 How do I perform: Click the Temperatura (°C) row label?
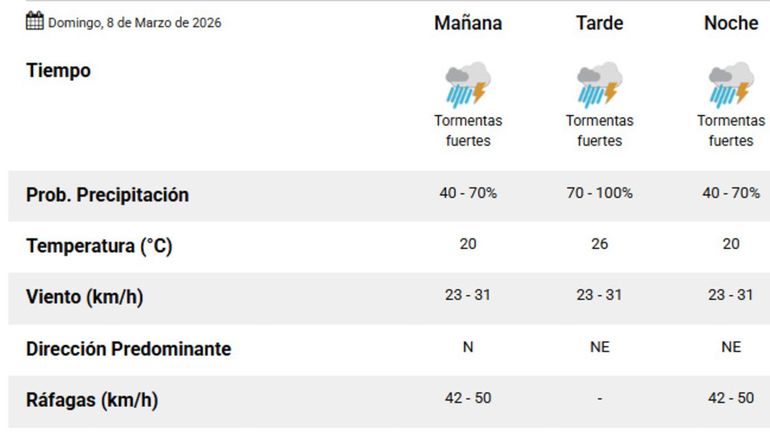[99, 246]
